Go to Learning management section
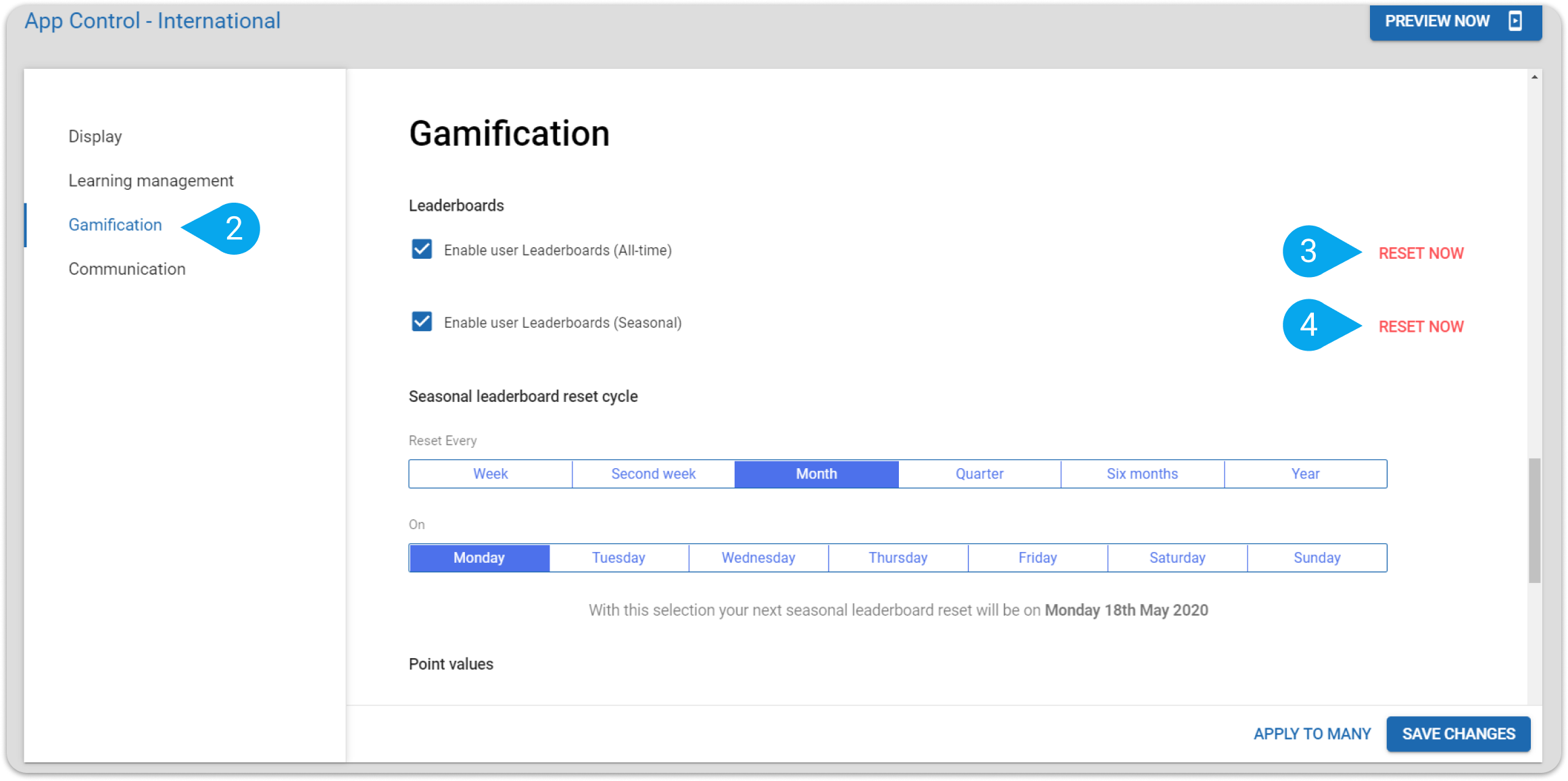The image size is (1568, 781). [x=151, y=180]
